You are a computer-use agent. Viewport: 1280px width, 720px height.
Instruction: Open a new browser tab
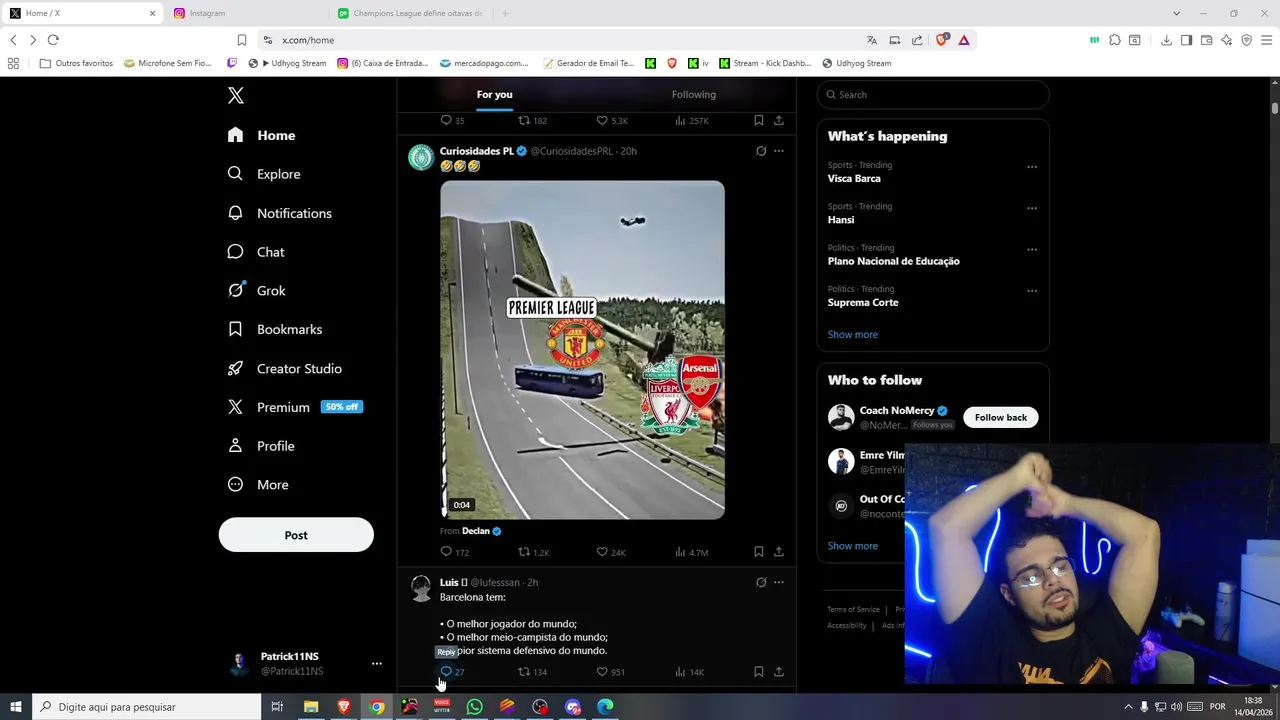coord(505,13)
